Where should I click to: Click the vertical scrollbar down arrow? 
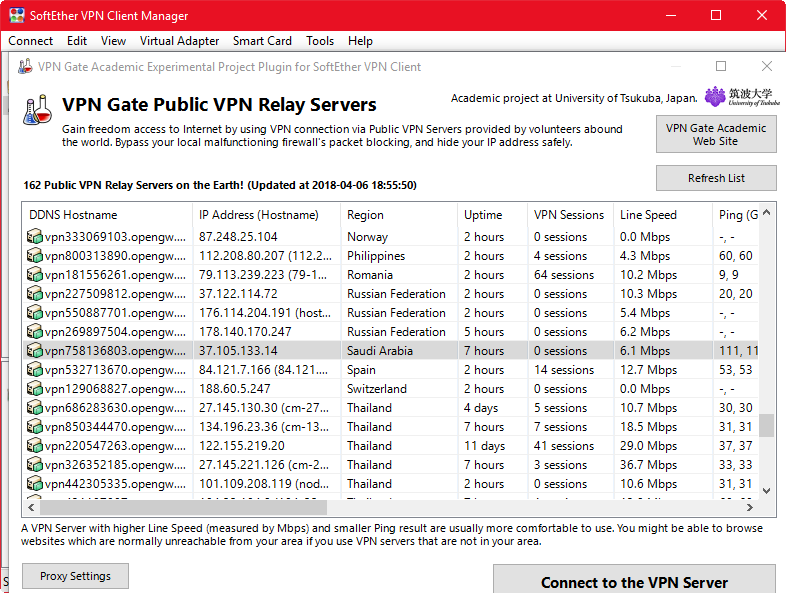[x=766, y=491]
